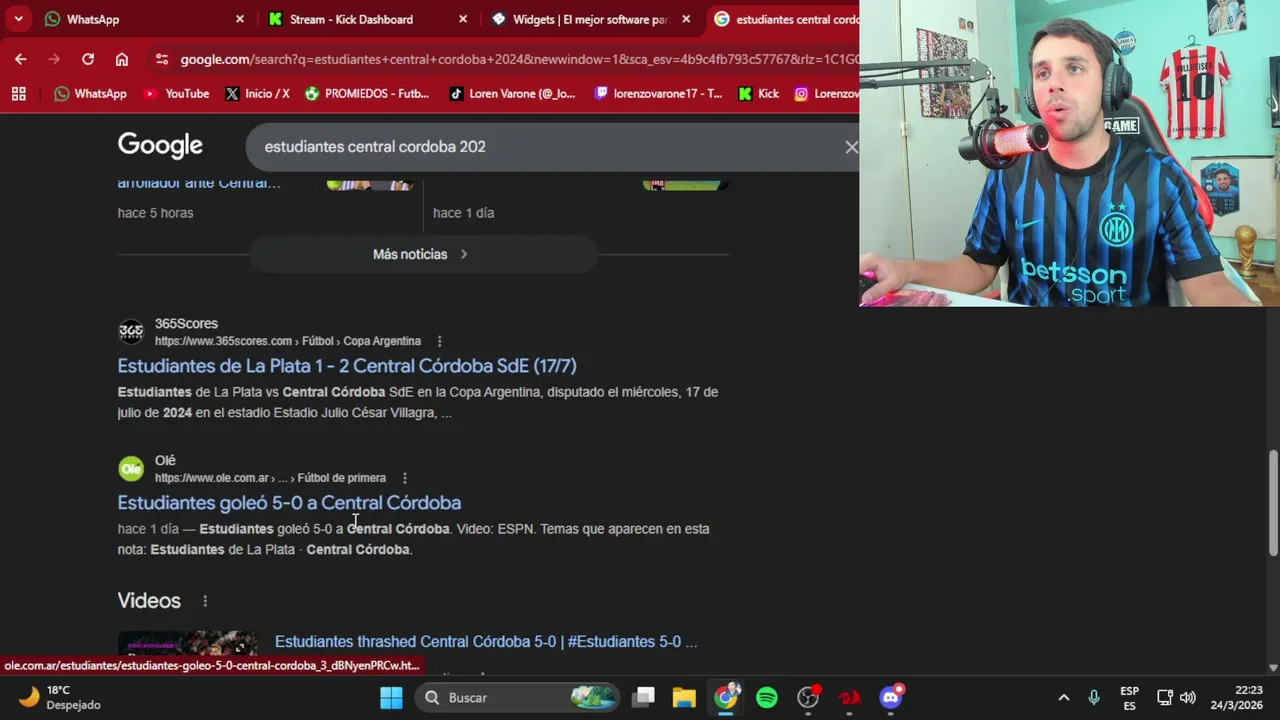Select the estudiantes central cordoba Google tab
Screen dimensions: 1280x720
click(x=785, y=19)
